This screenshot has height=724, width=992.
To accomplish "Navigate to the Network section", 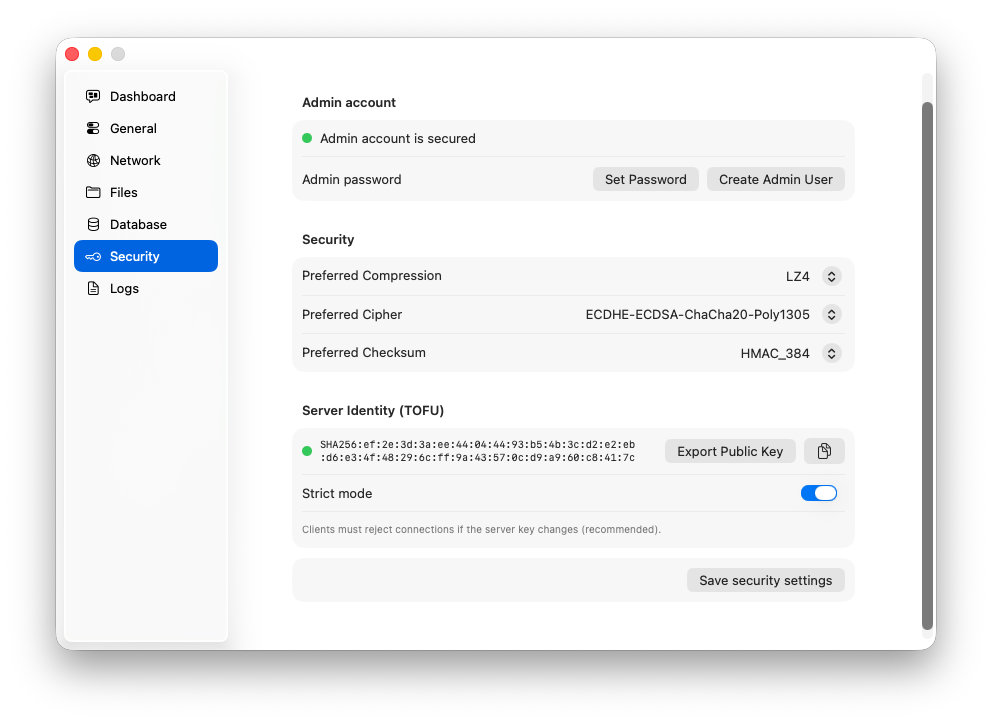I will [135, 160].
